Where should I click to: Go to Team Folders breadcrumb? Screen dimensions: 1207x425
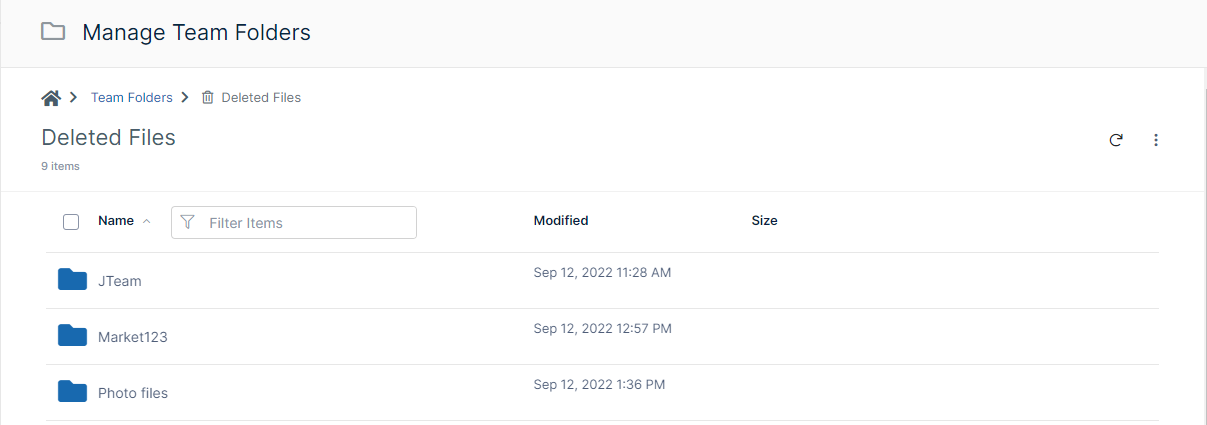131,98
